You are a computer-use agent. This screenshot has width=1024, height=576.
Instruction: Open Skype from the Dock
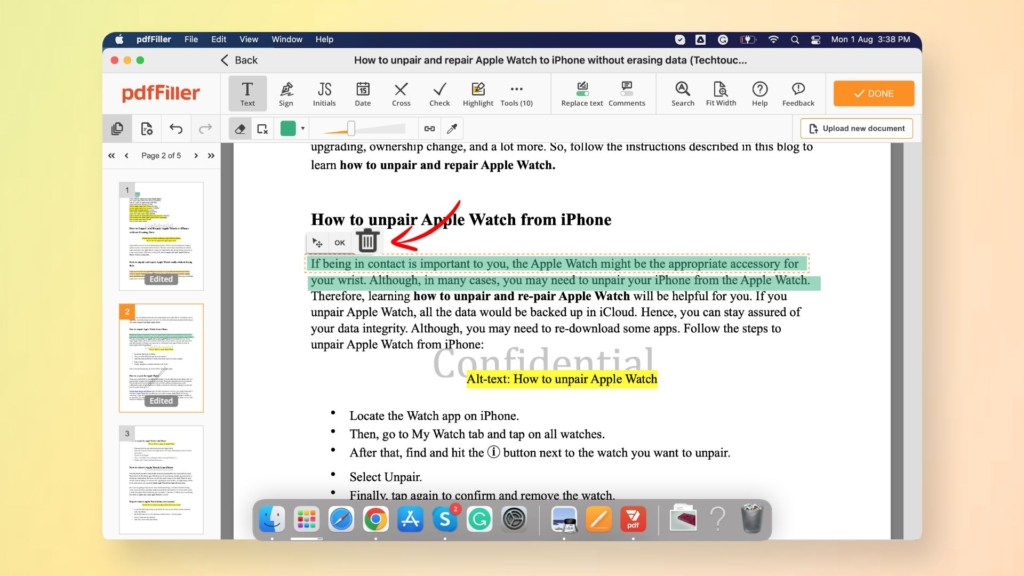(445, 519)
